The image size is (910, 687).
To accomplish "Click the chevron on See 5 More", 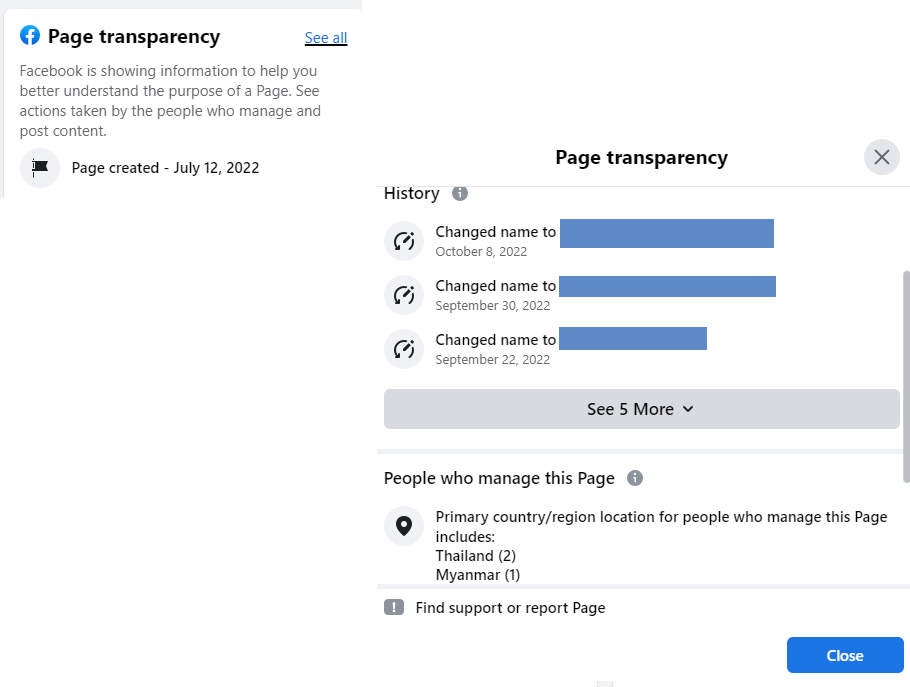I will 688,409.
